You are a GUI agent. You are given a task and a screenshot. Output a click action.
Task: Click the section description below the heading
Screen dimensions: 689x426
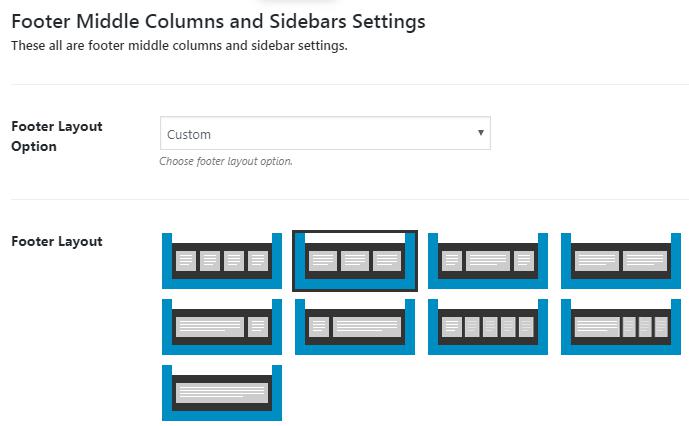pos(179,45)
